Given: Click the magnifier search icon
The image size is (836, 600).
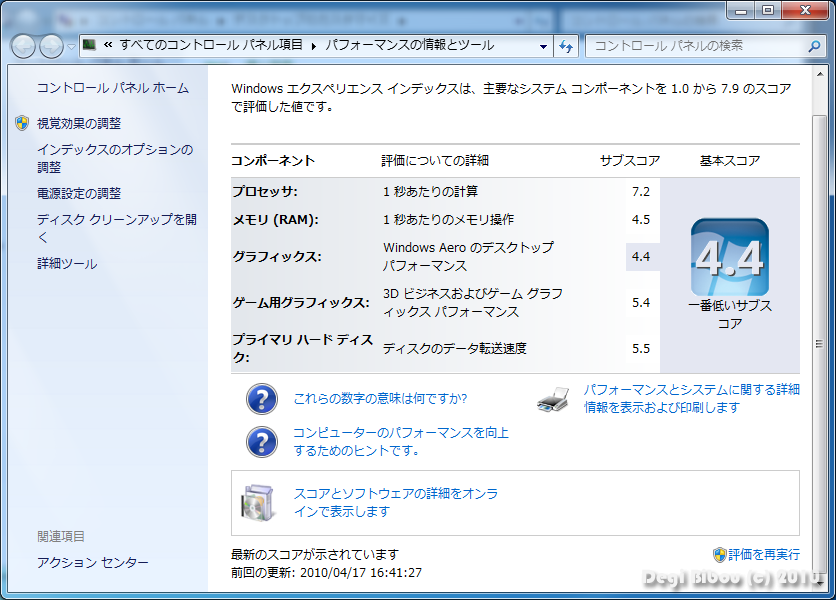Looking at the screenshot, I should (814, 46).
